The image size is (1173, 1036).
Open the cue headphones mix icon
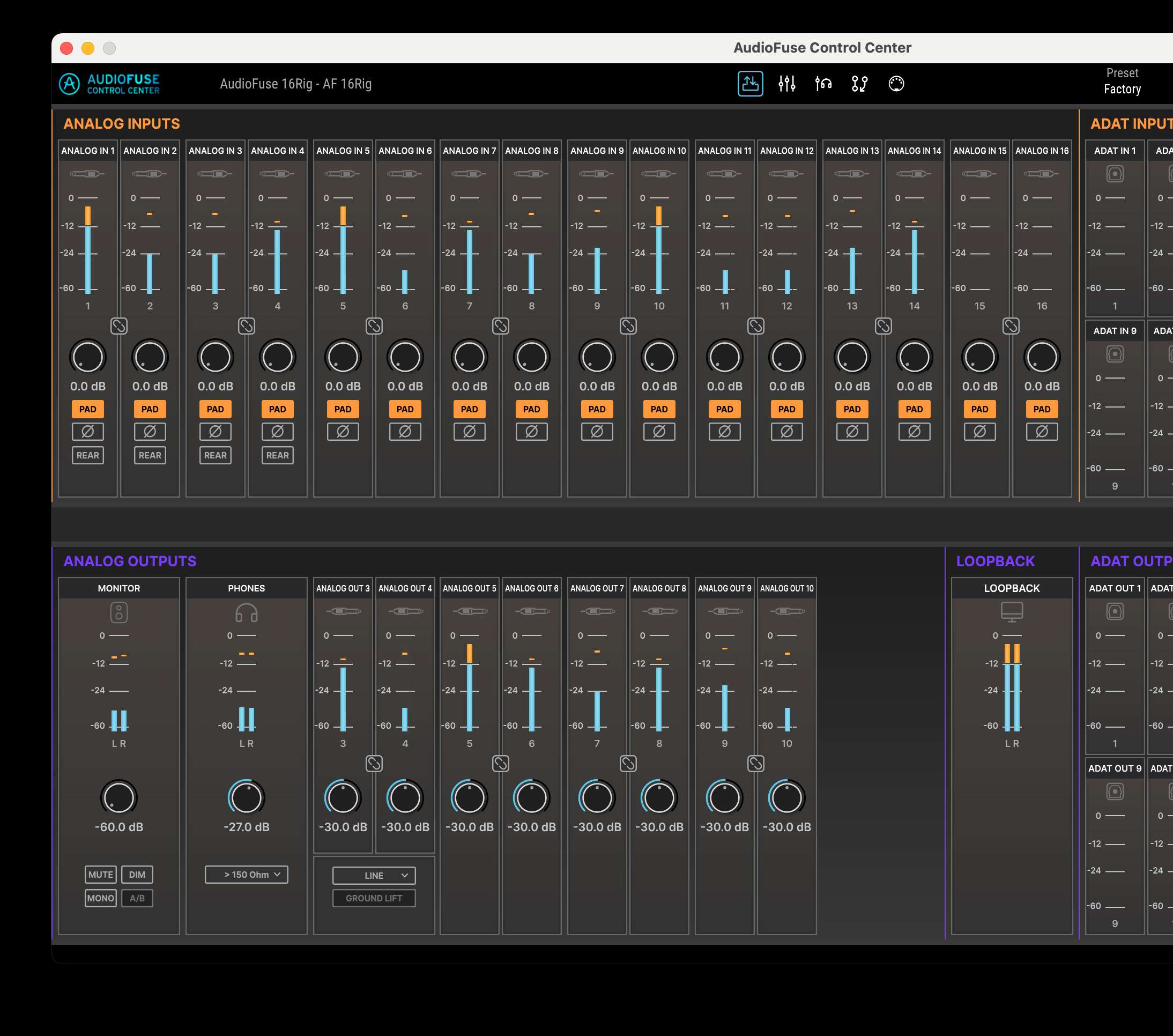click(823, 84)
